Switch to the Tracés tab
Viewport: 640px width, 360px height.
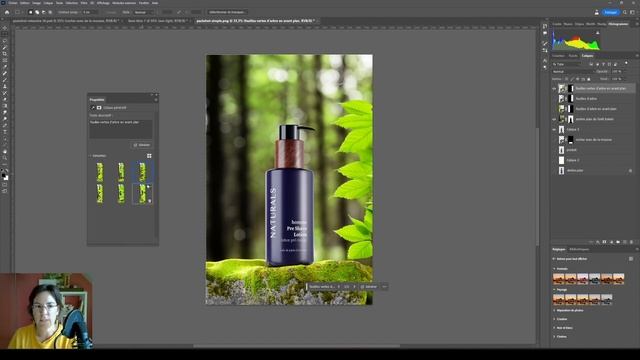(573, 56)
